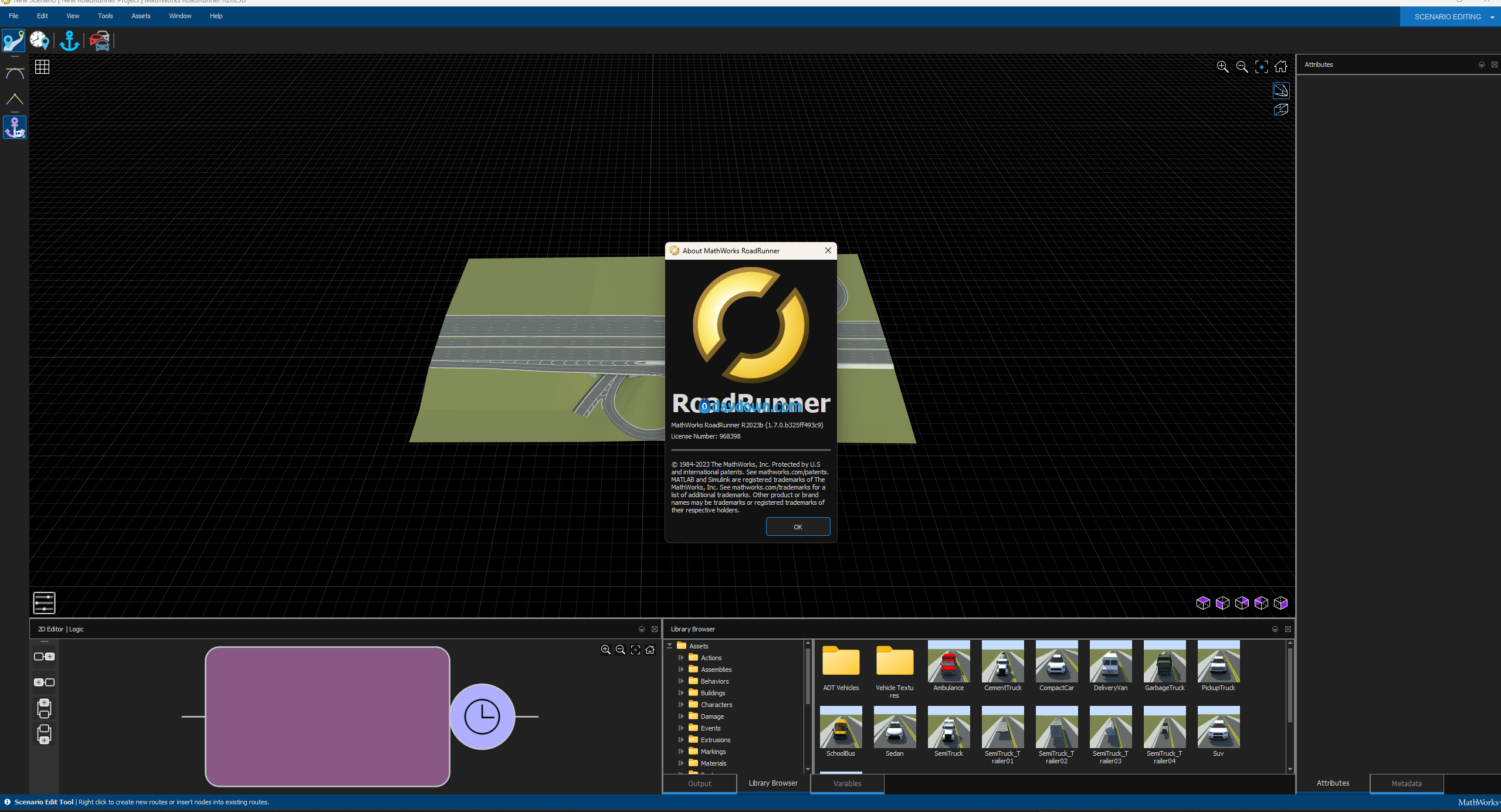Expand the Events folder
Viewport: 1501px width, 812px height.
(x=681, y=728)
